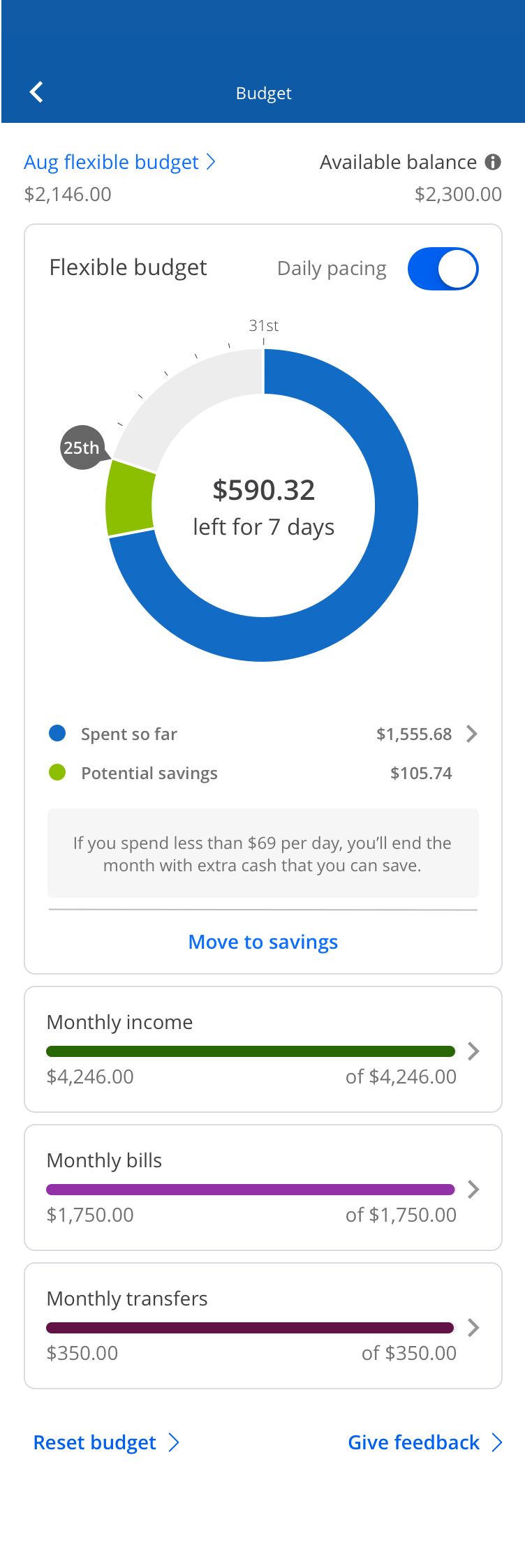The width and height of the screenshot is (525, 1568).
Task: Open Spent so far details chevron
Action: coord(472,734)
